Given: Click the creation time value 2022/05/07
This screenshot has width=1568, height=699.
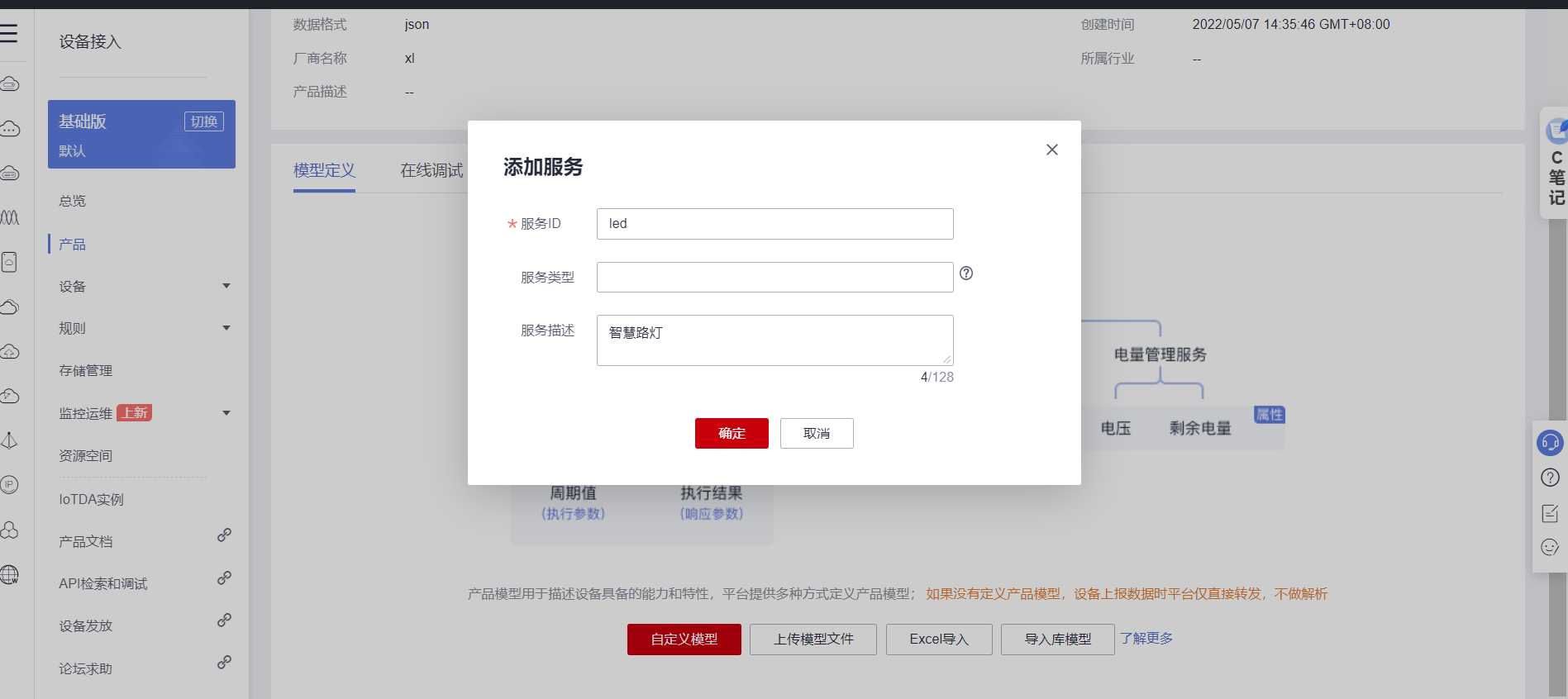Looking at the screenshot, I should [1291, 25].
